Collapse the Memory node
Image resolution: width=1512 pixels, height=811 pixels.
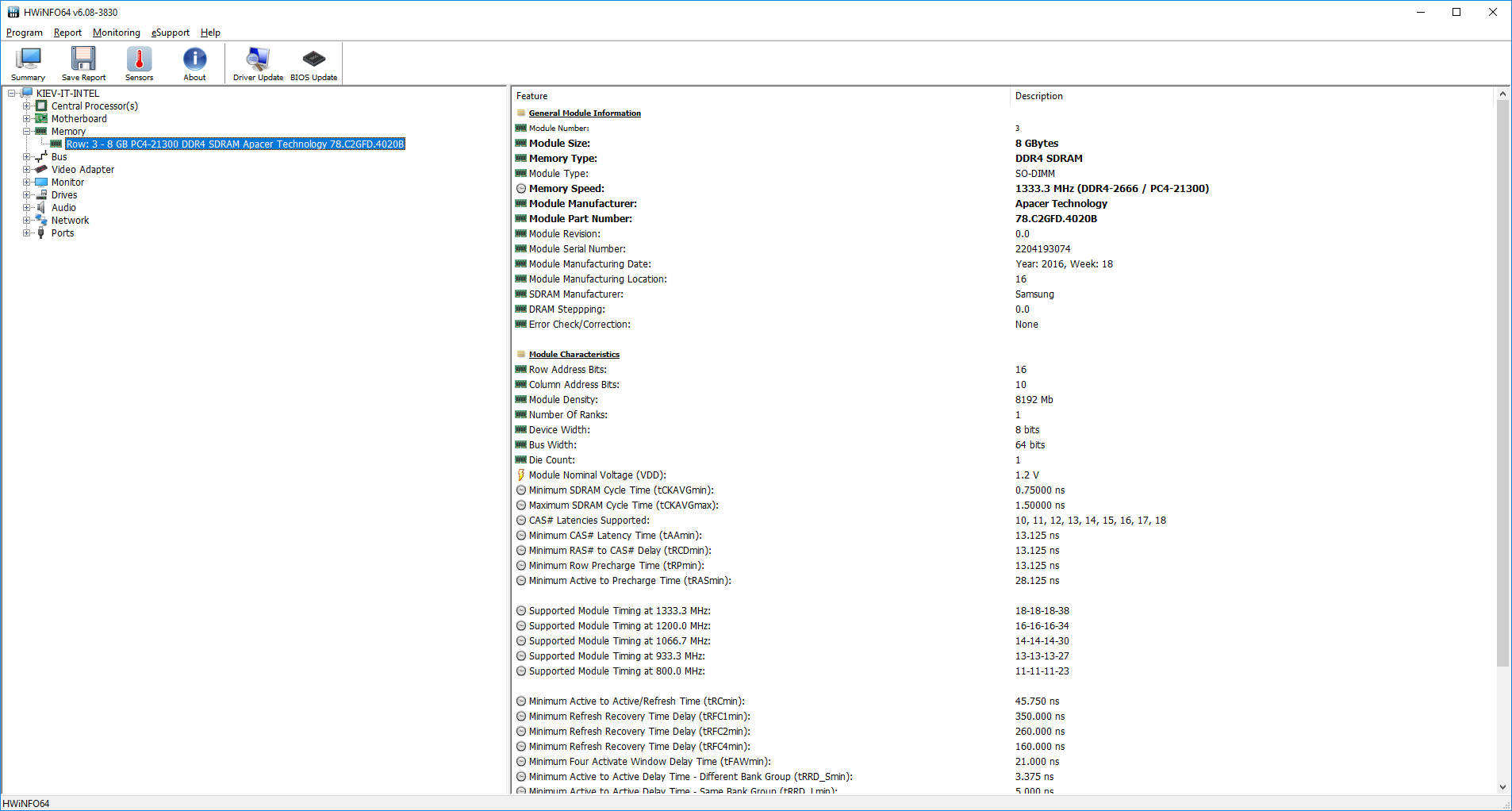click(x=26, y=131)
